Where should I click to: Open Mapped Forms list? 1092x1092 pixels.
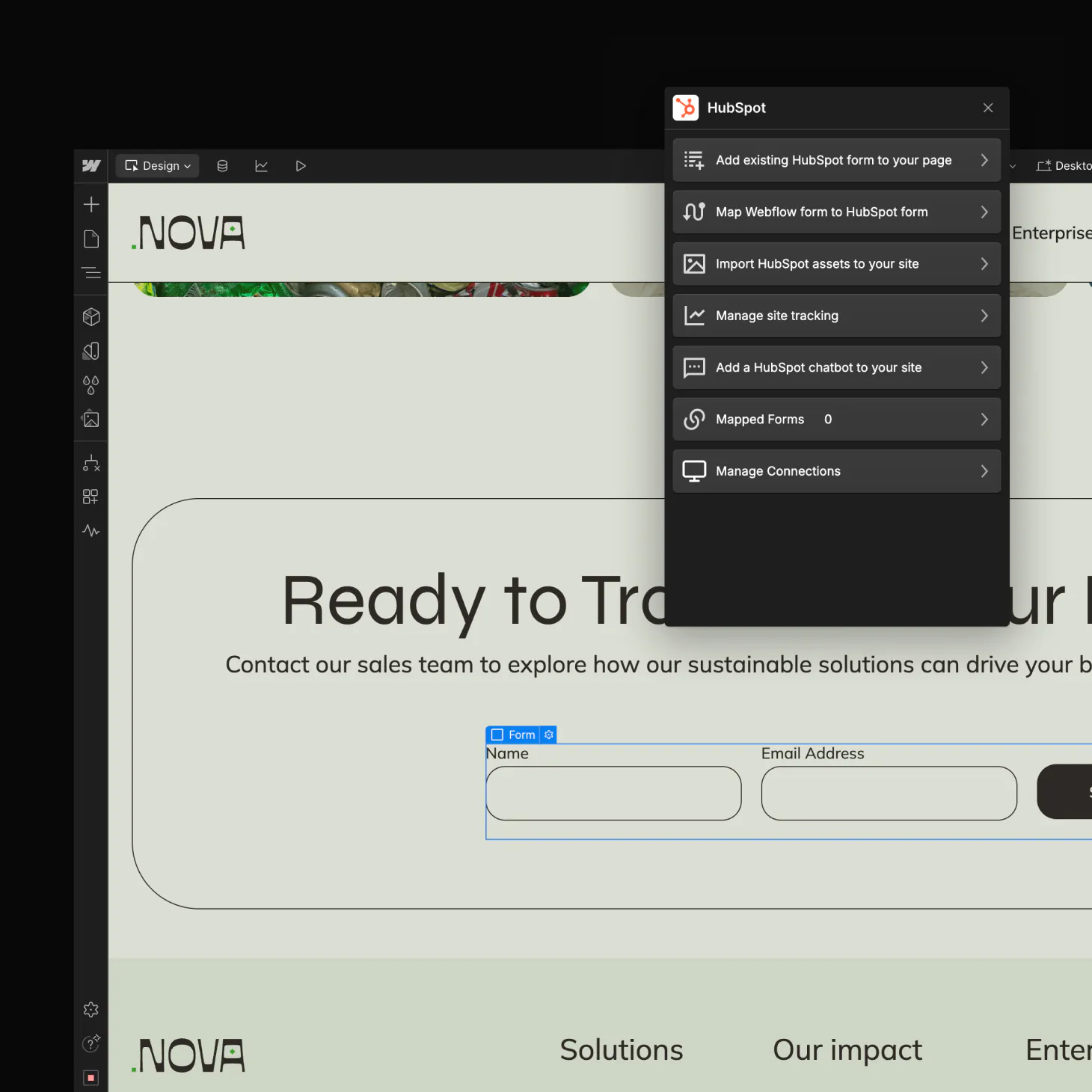point(836,420)
